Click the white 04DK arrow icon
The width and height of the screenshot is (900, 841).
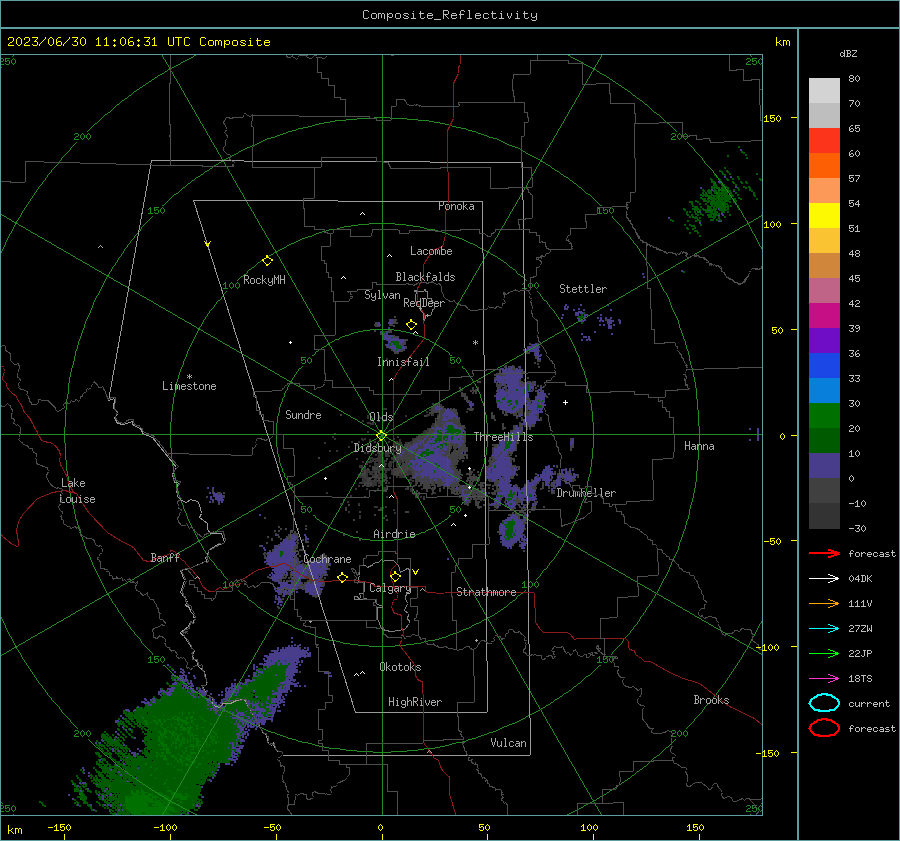click(824, 579)
